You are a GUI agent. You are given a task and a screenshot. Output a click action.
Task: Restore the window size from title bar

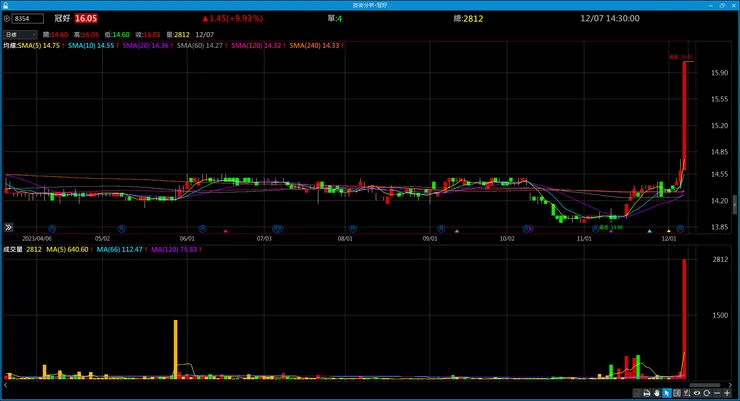pyautogui.click(x=722, y=5)
